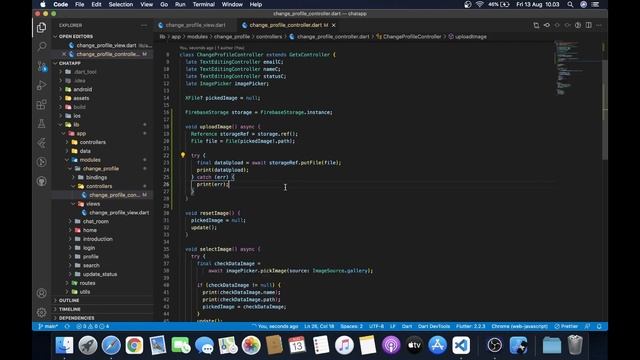The width and height of the screenshot is (640, 360).
Task: Expand the OUTLINE section
Action: tap(102, 300)
